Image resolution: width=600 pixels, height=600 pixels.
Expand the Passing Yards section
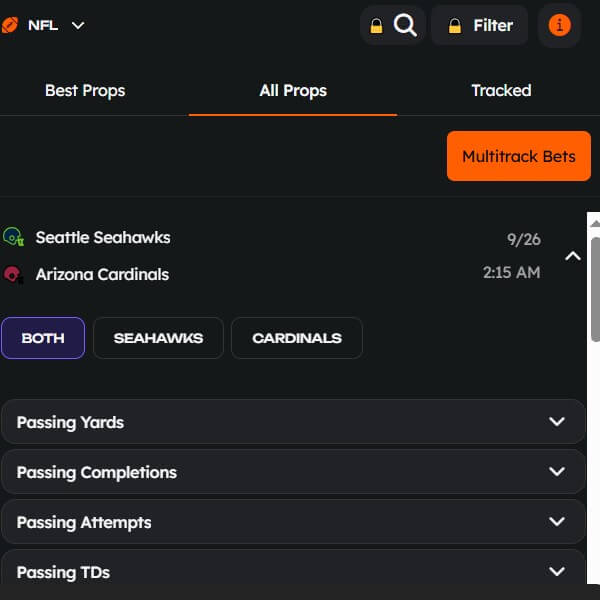pos(557,422)
